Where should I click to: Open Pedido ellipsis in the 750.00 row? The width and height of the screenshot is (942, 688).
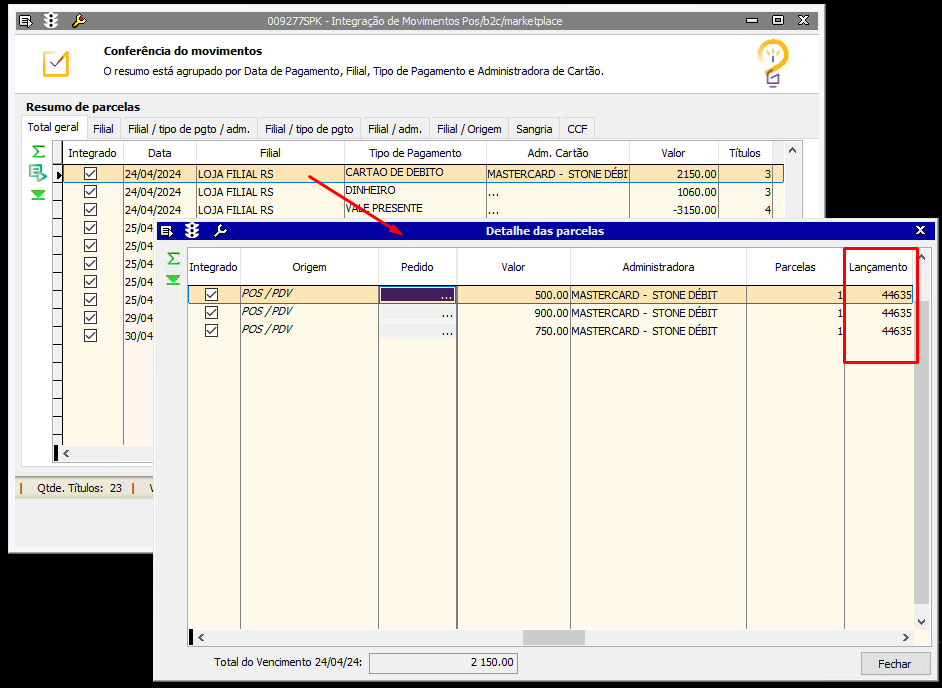point(446,331)
